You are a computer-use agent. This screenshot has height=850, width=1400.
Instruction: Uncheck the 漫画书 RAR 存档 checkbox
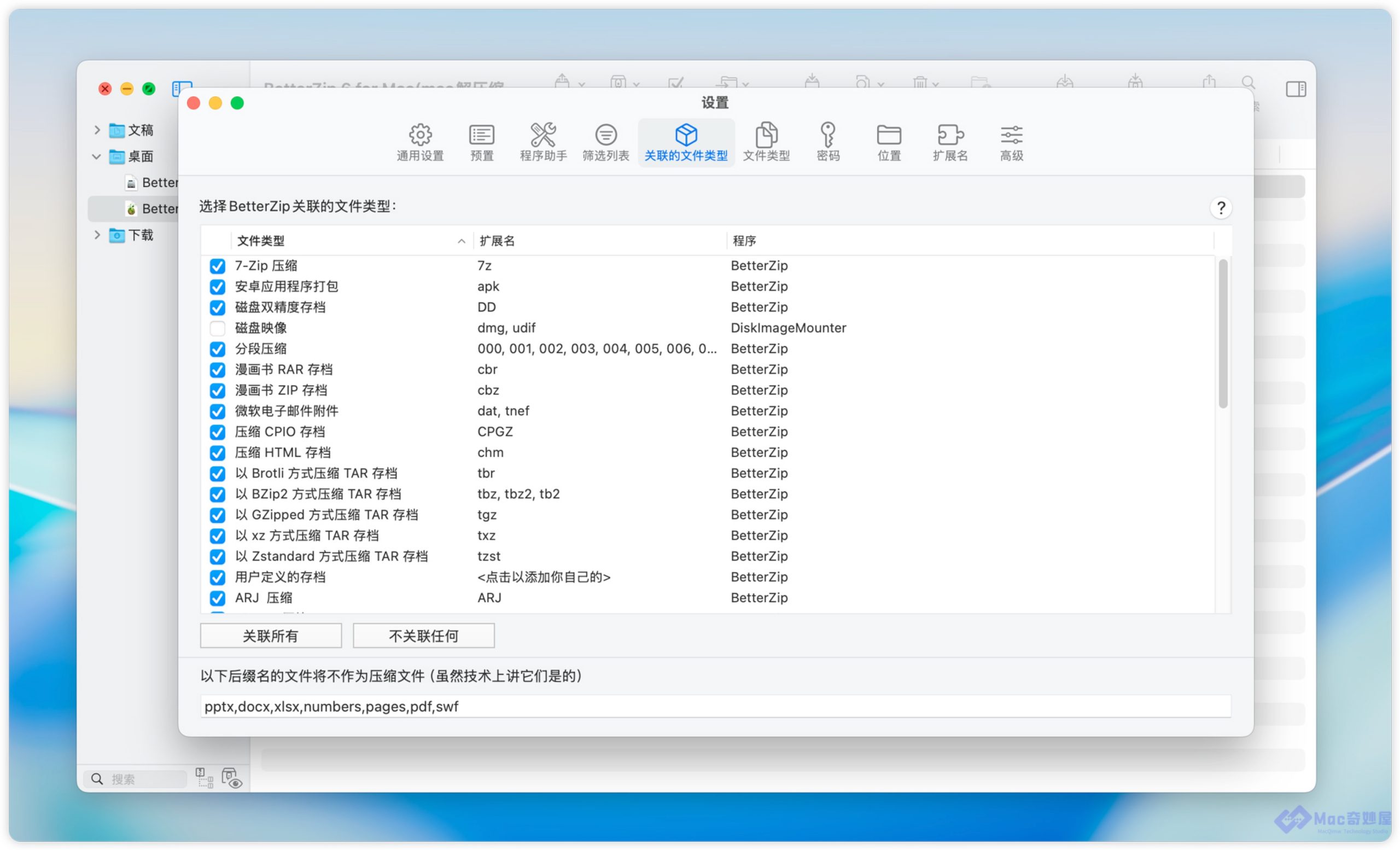(x=217, y=370)
